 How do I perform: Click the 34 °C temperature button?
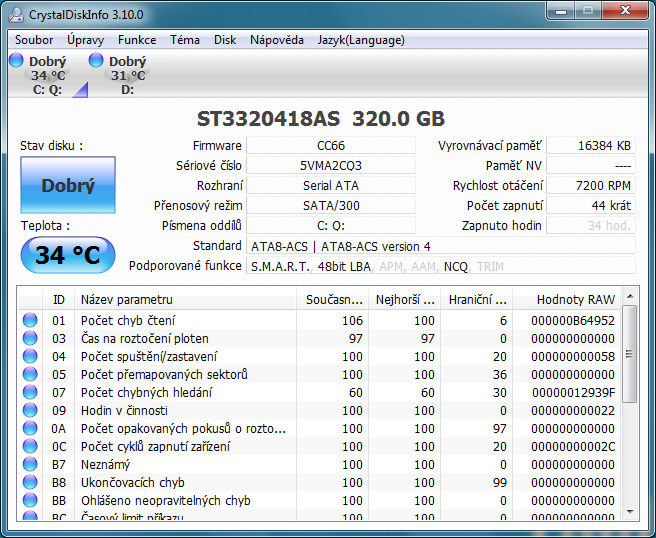pyautogui.click(x=68, y=255)
